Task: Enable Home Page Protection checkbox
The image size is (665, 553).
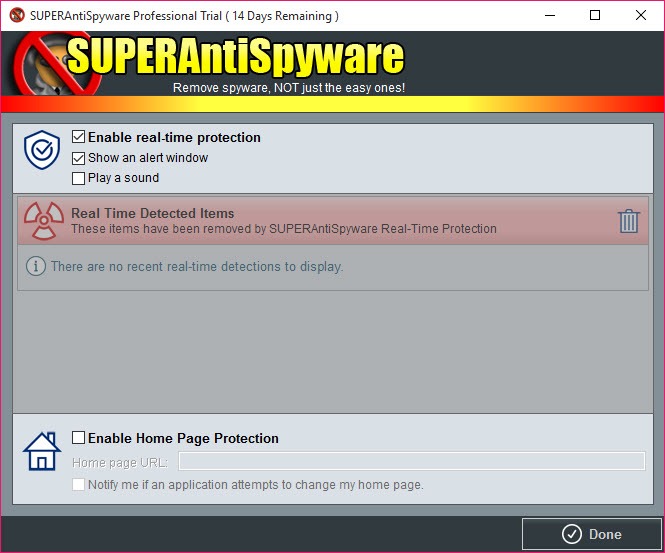Action: coord(78,437)
